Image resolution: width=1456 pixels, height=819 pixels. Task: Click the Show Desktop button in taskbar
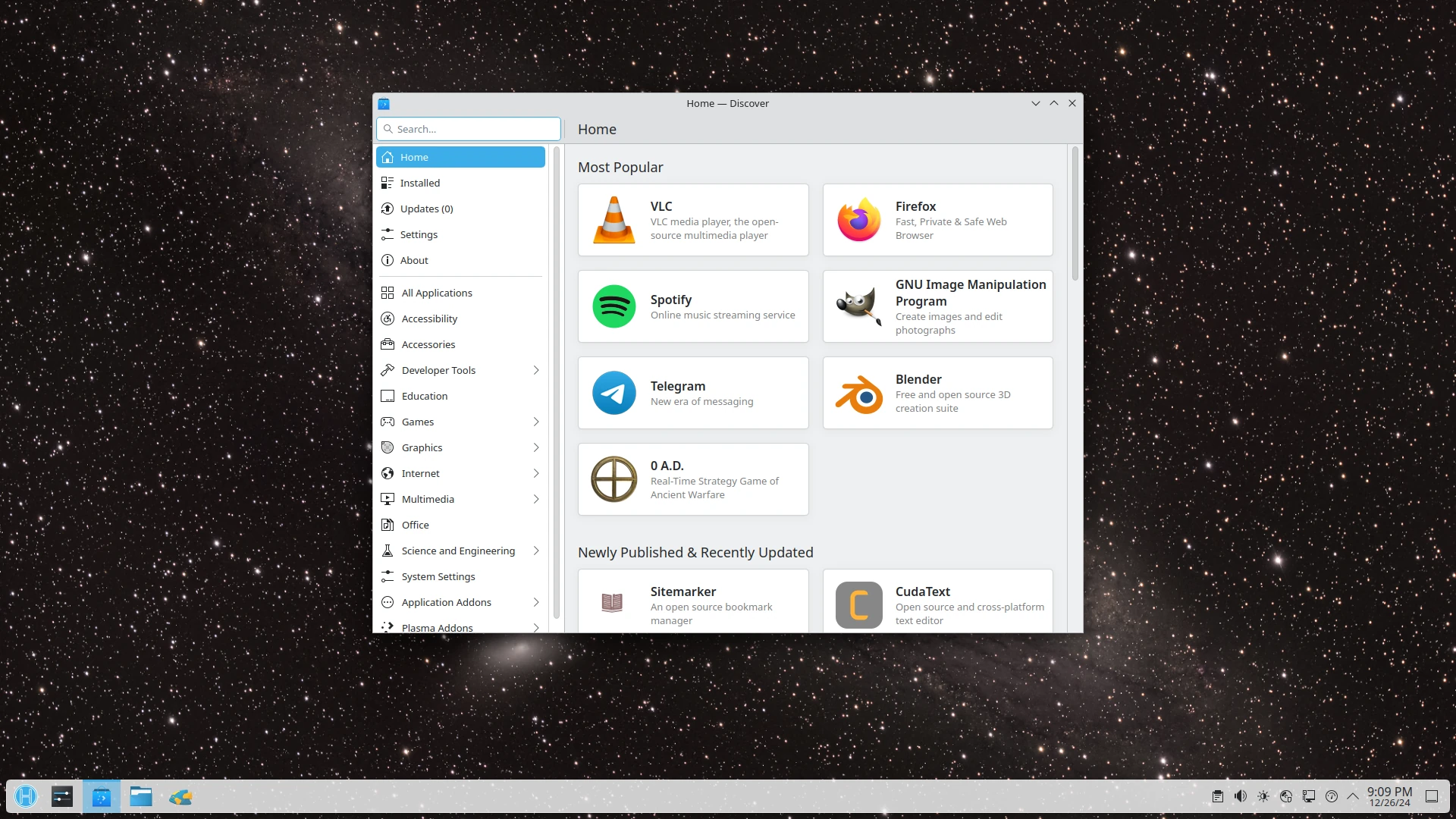[x=1432, y=796]
